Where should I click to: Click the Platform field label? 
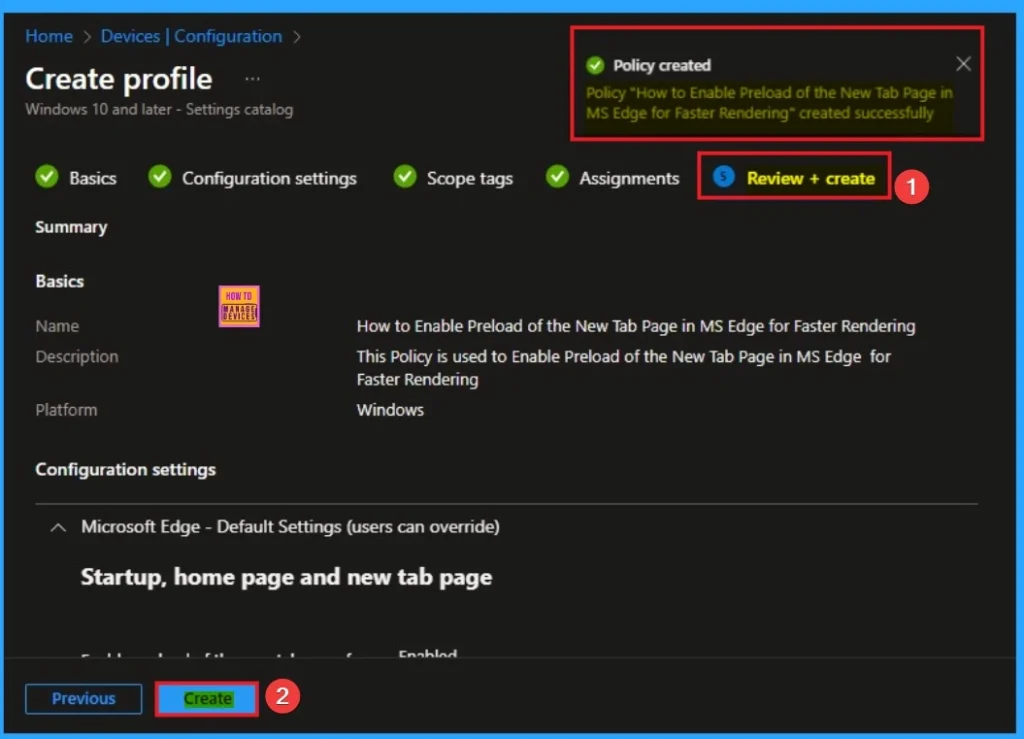point(66,410)
